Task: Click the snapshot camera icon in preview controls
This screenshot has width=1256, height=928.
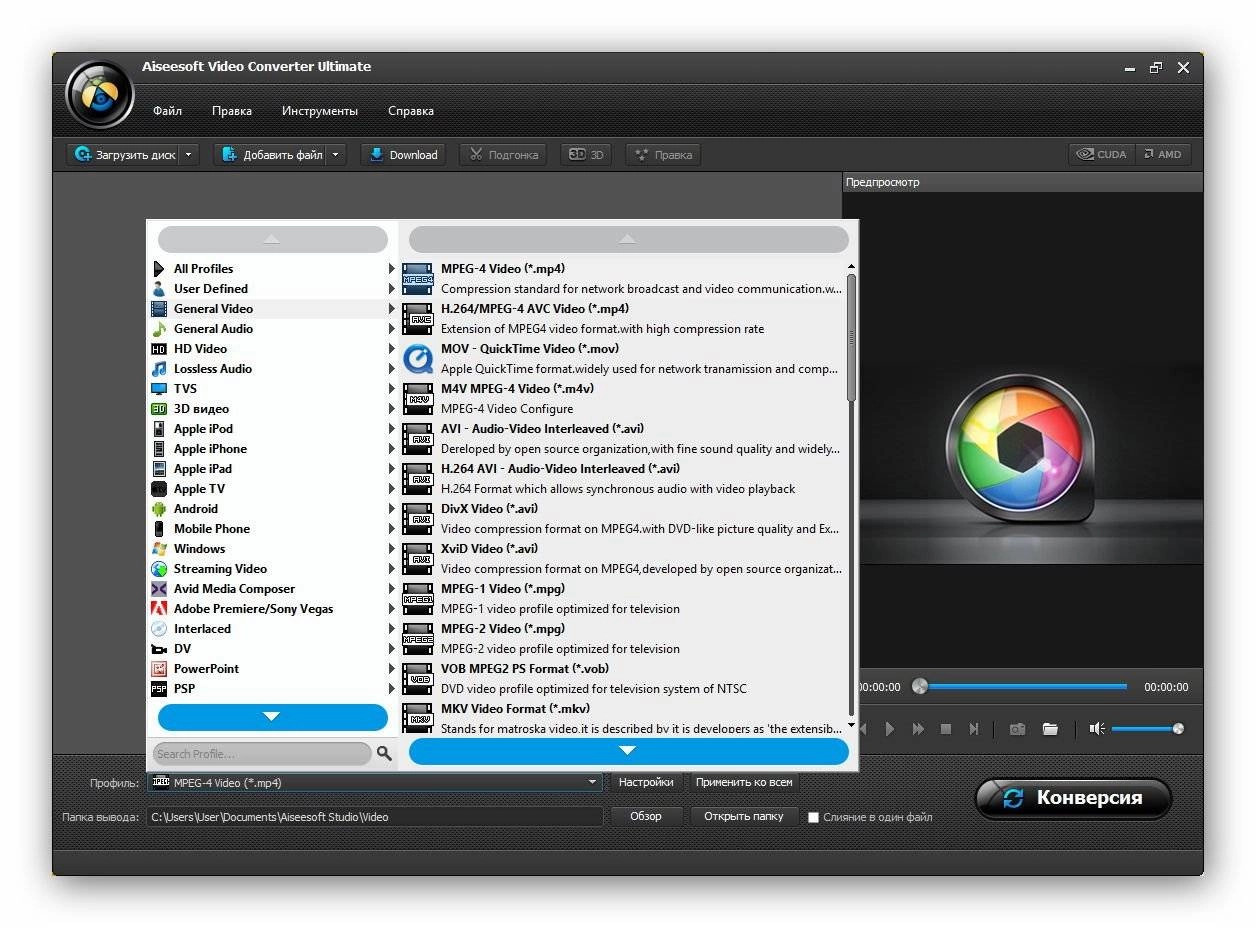Action: [1017, 729]
